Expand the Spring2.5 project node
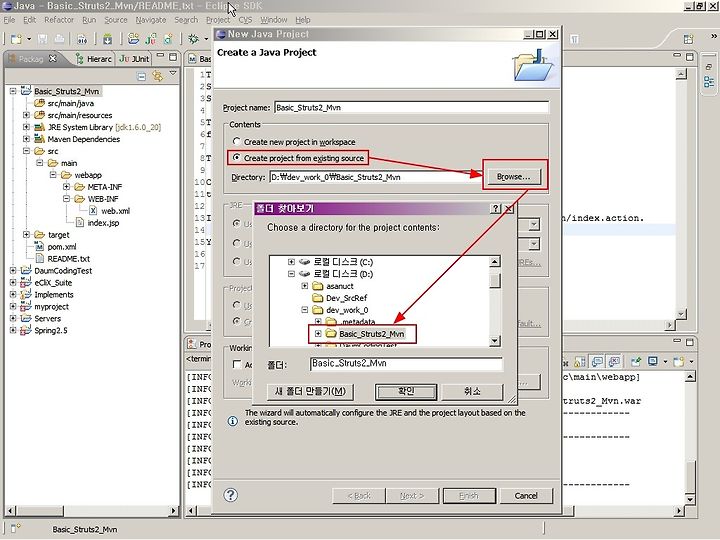Image resolution: width=720 pixels, height=540 pixels. pyautogui.click(x=13, y=330)
